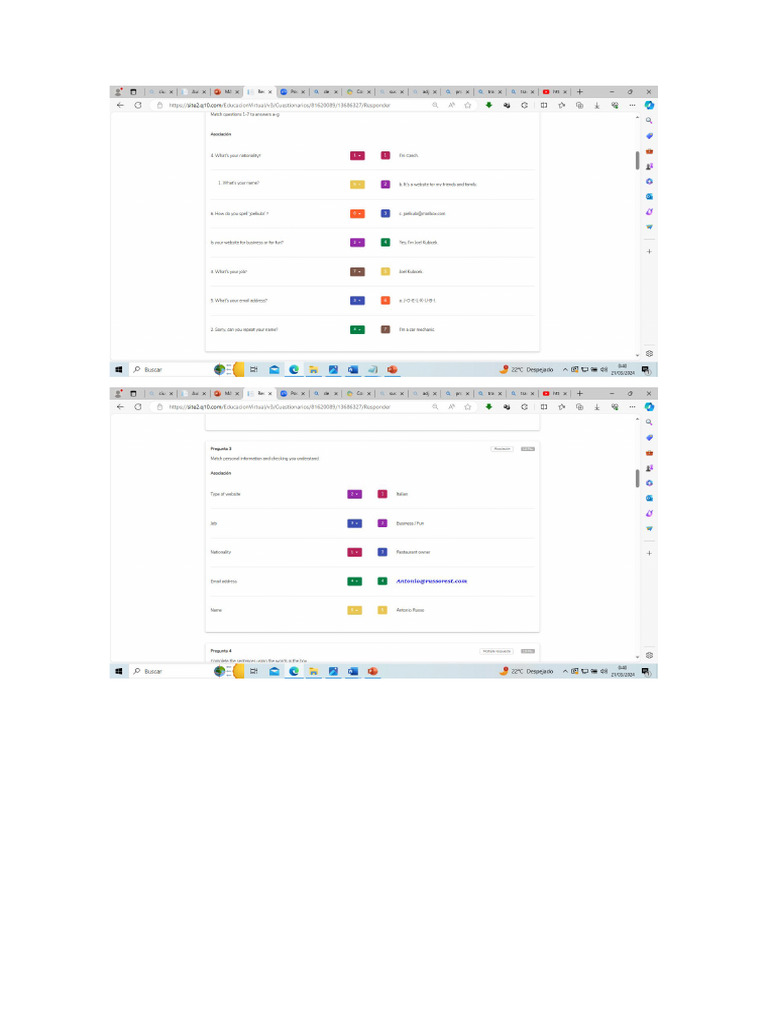
Task: Click sidebar plus icon in the "What's your job?" window
Action: [x=649, y=251]
